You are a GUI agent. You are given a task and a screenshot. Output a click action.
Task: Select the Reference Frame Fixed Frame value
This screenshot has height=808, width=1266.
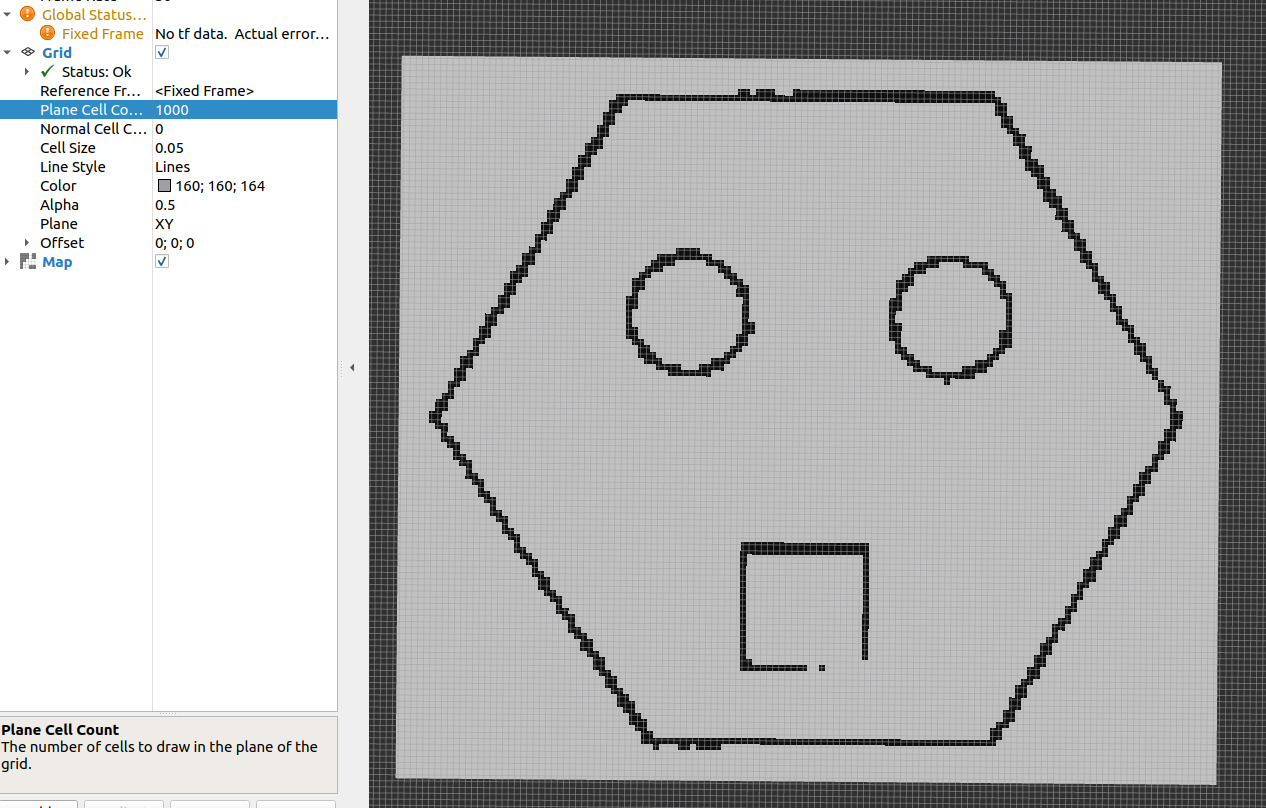tap(204, 91)
